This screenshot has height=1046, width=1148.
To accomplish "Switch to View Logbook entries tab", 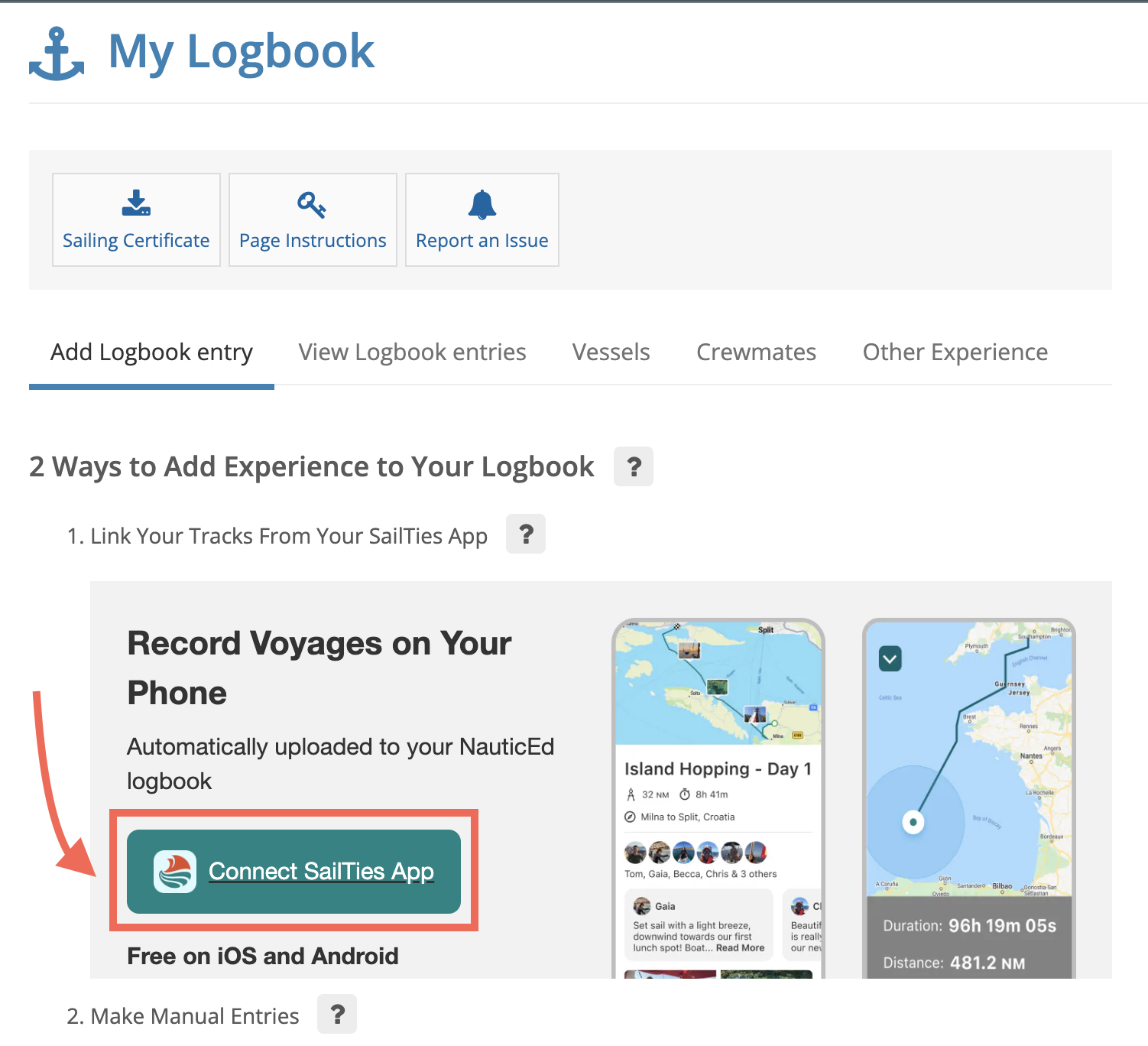I will pyautogui.click(x=412, y=352).
